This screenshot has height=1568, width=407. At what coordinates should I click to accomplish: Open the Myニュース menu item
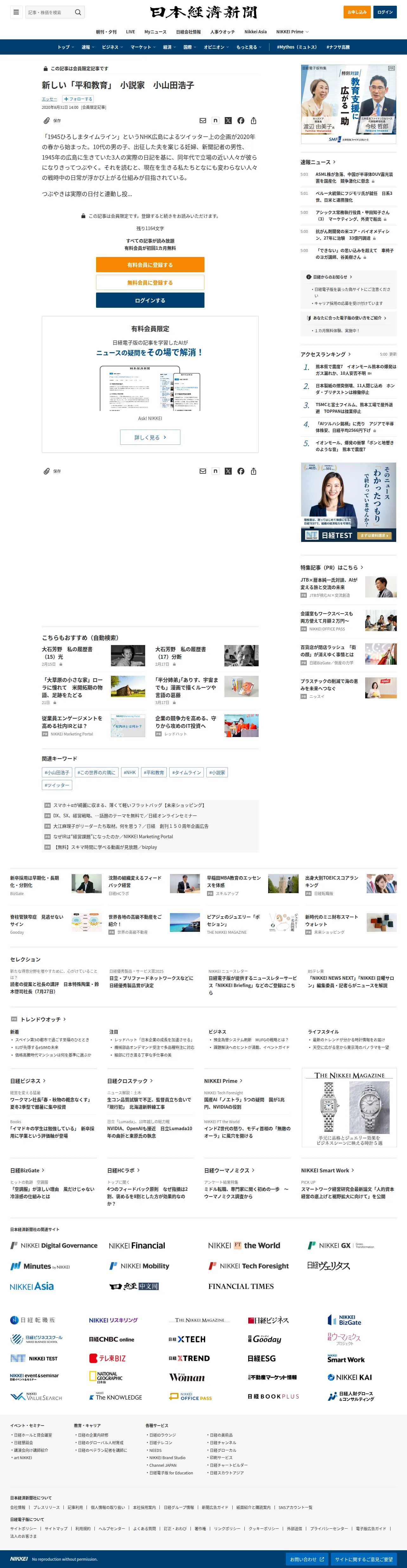[155, 32]
